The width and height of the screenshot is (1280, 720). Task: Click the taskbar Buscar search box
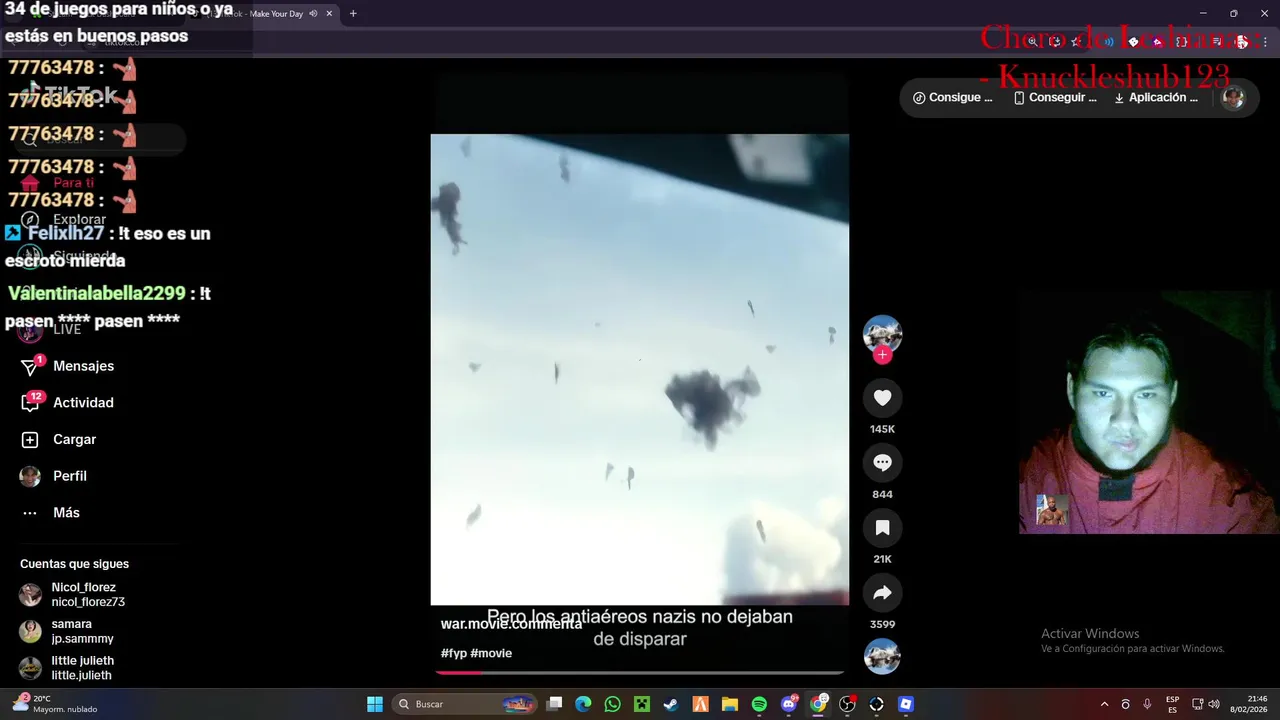(x=464, y=704)
